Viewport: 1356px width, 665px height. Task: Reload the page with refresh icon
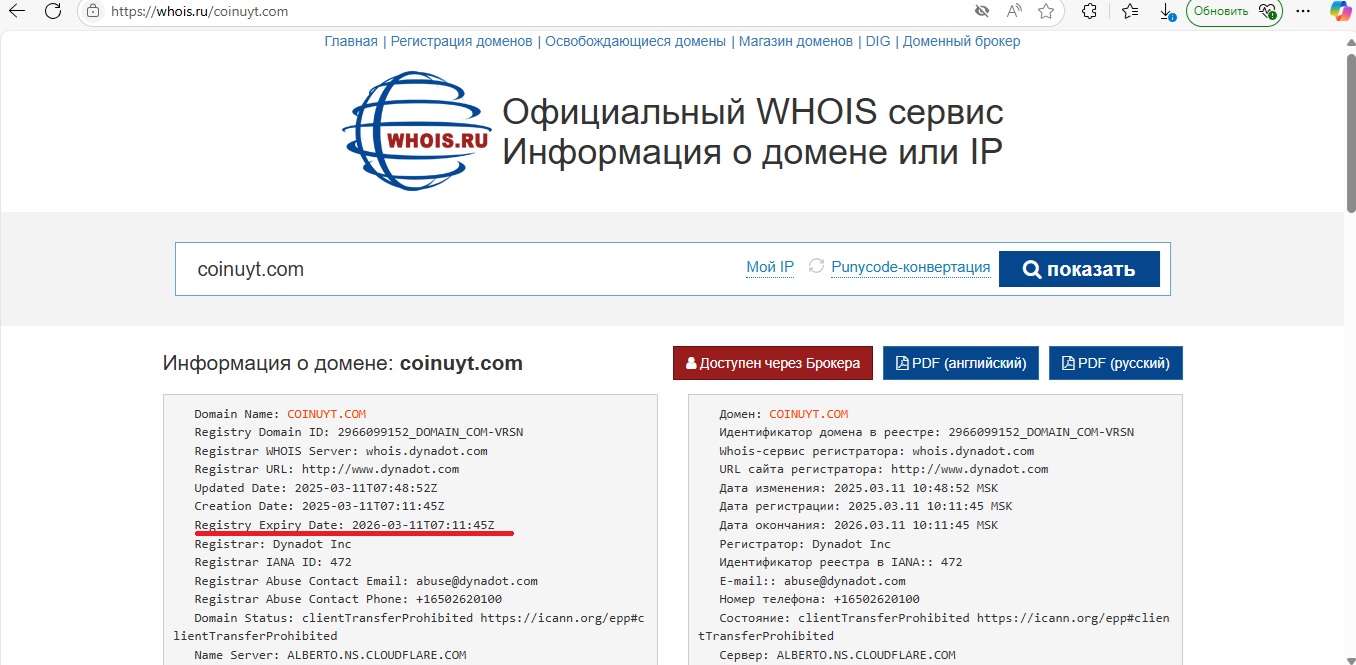pos(53,12)
